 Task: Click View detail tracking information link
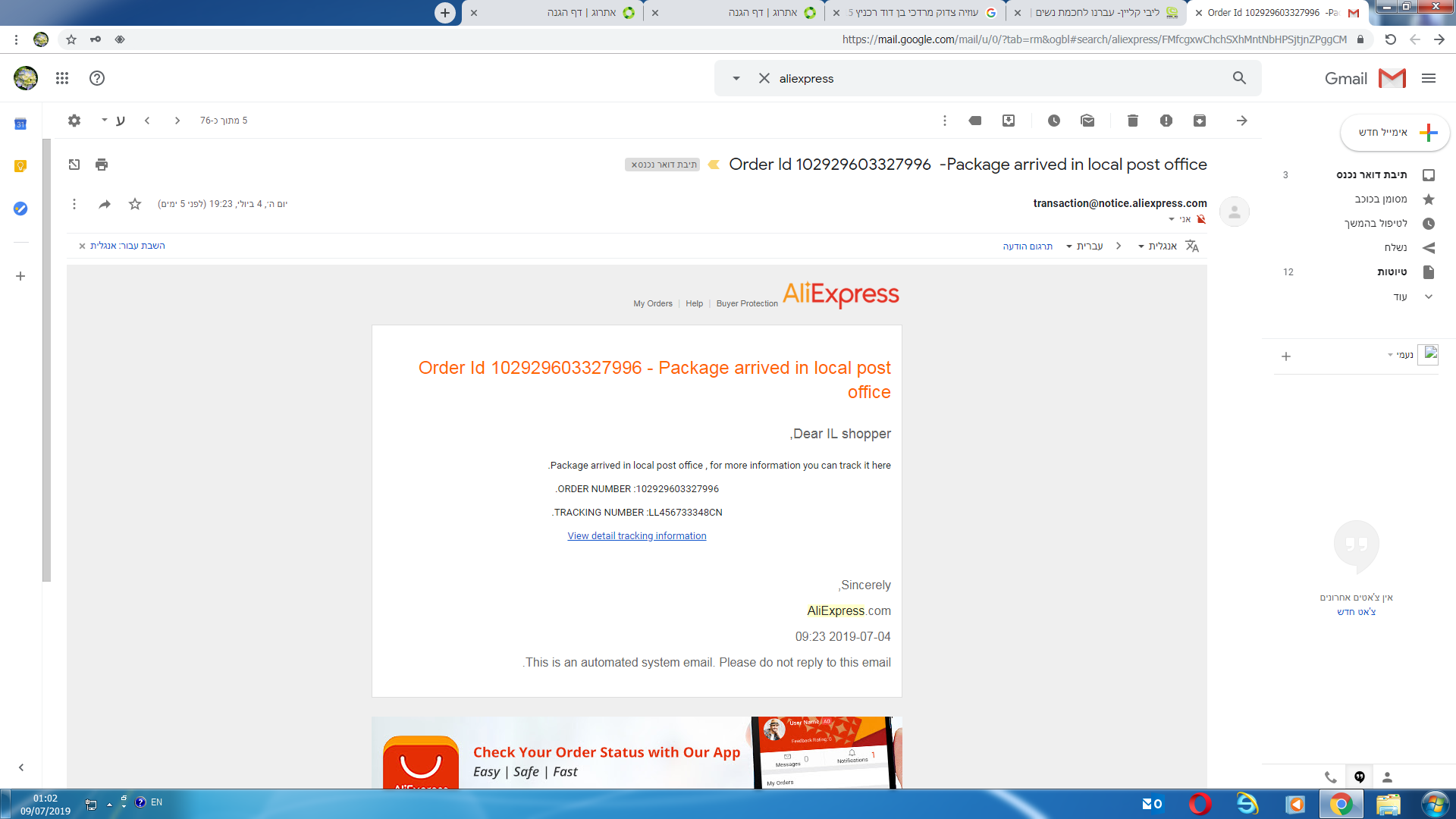[x=636, y=536]
